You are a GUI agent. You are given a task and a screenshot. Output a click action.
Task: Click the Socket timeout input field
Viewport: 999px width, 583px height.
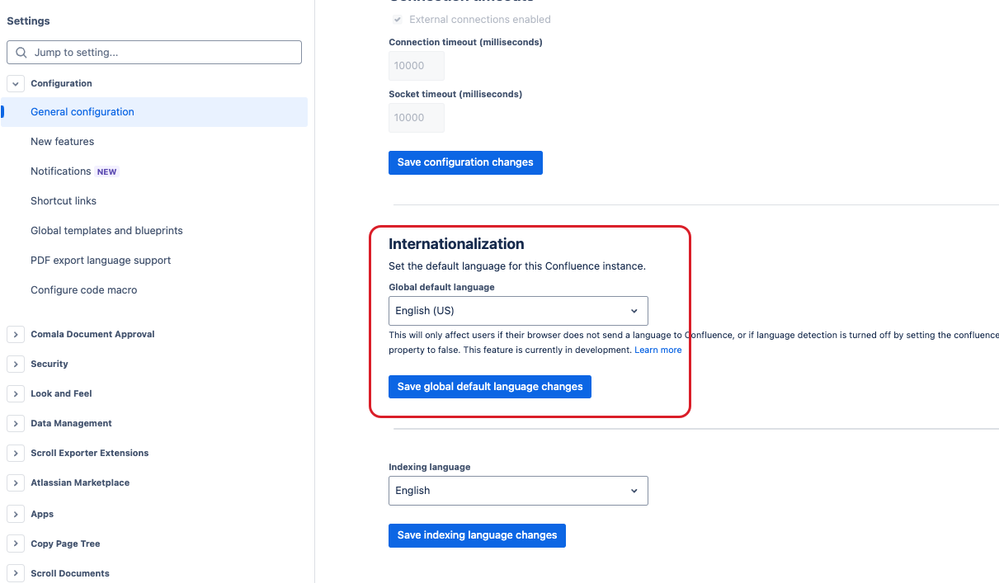[417, 118]
